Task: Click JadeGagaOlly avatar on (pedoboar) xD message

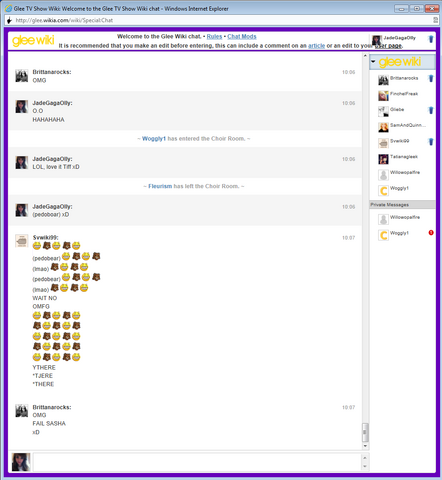Action: [22, 210]
